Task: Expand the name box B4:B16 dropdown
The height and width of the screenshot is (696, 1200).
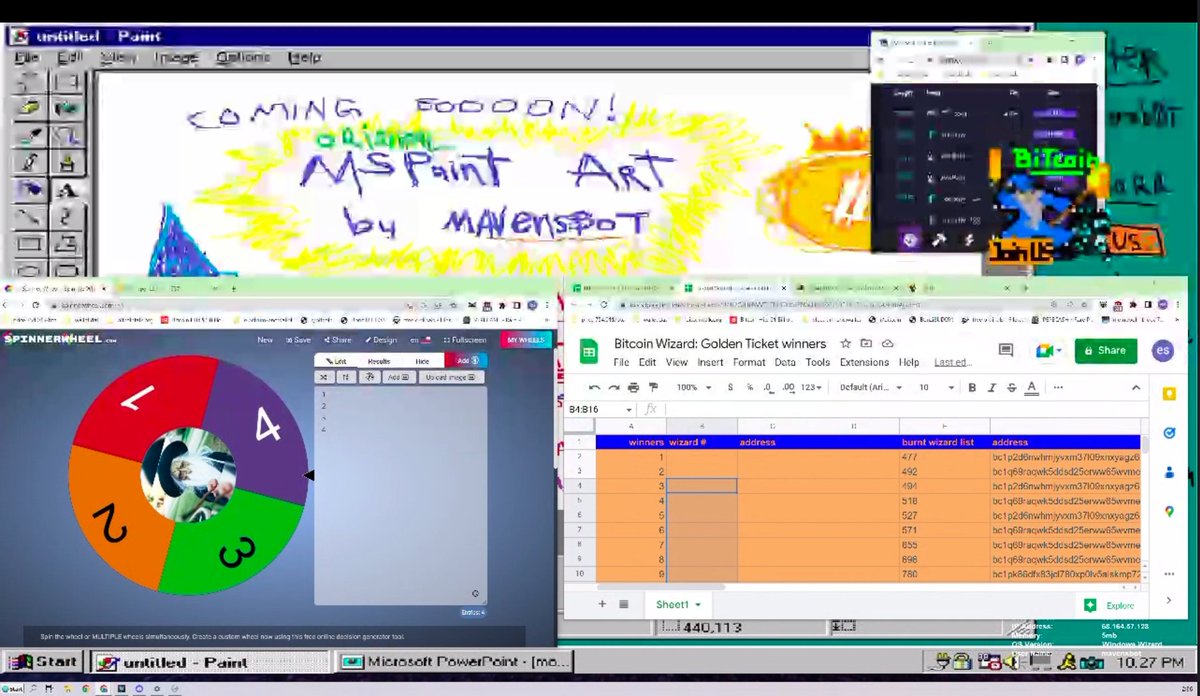Action: click(x=628, y=409)
